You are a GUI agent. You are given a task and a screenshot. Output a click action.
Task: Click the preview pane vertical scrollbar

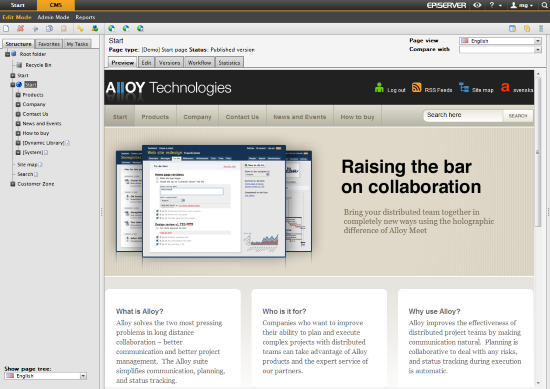pos(537,152)
